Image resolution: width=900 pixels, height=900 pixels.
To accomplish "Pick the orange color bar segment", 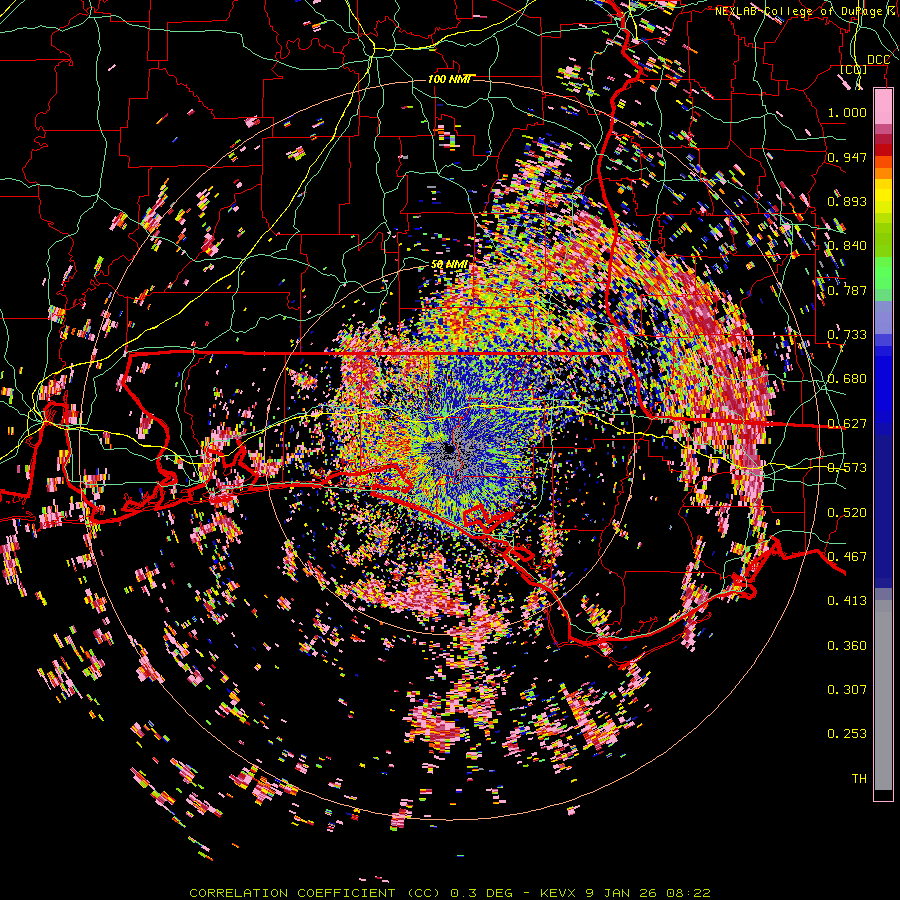I will [x=883, y=173].
